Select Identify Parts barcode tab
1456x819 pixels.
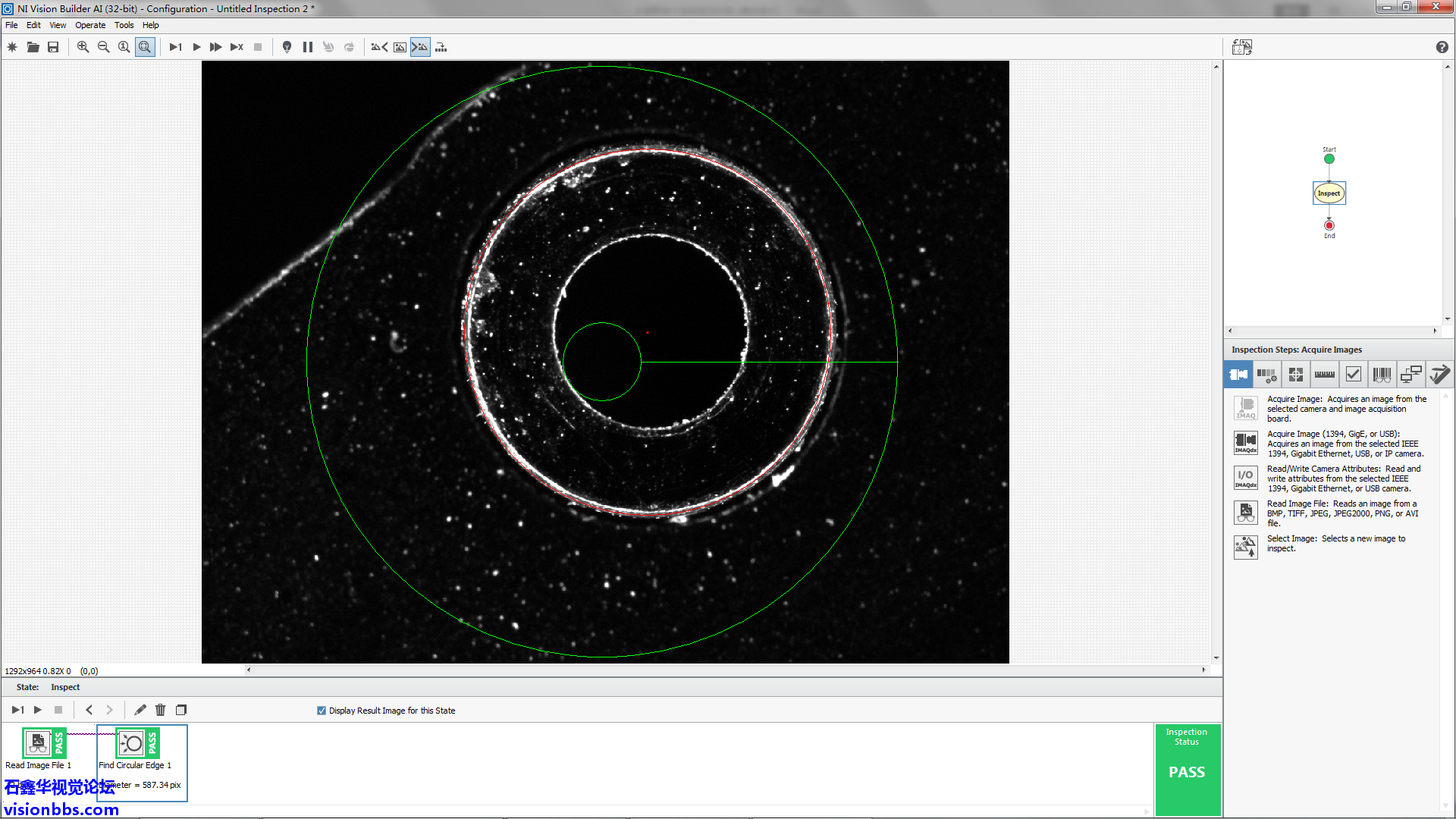(1382, 374)
